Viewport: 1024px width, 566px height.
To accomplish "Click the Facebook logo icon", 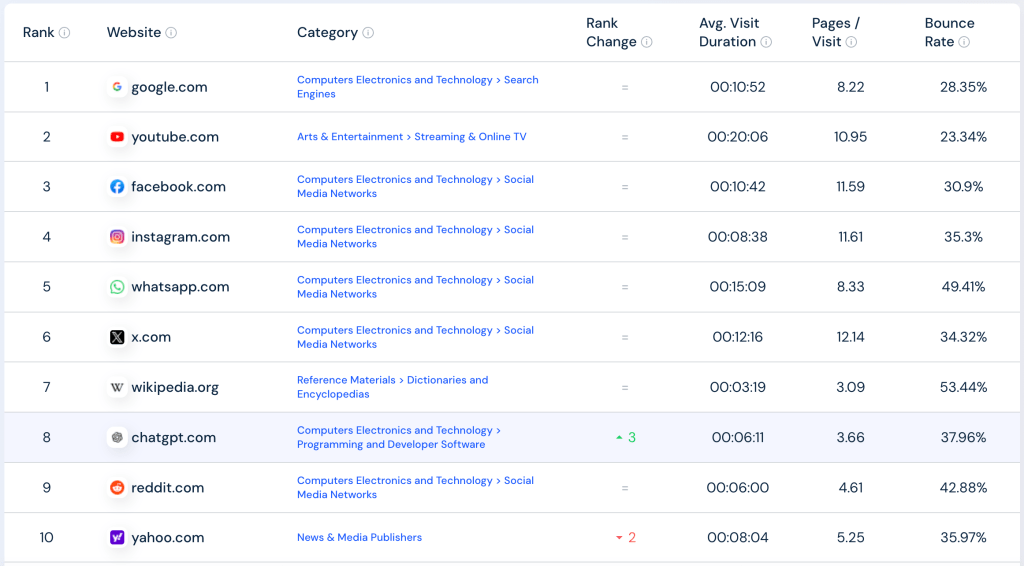I will click(x=117, y=187).
